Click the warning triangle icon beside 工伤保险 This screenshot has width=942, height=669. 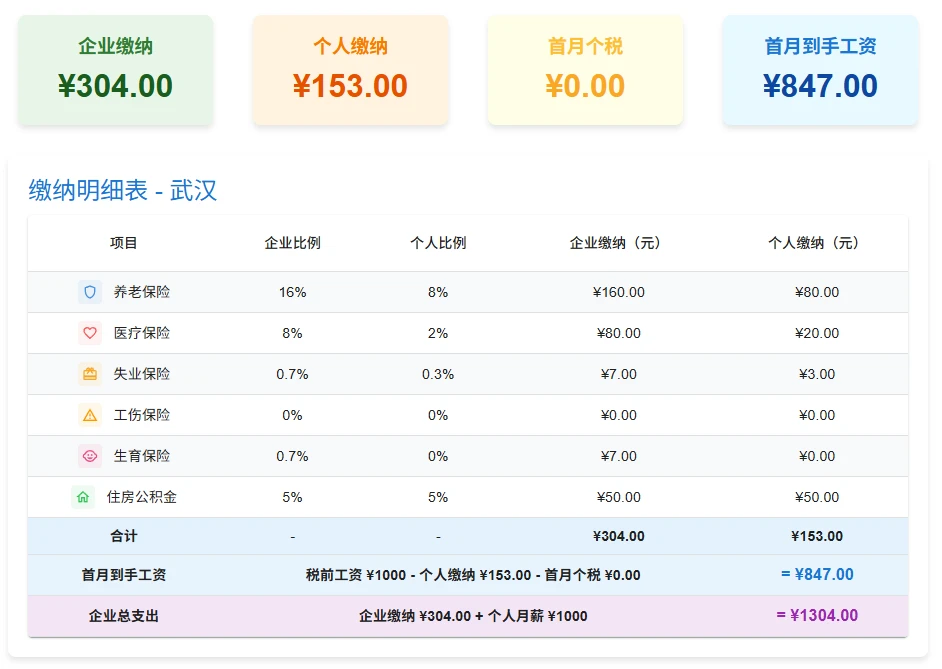tap(90, 415)
